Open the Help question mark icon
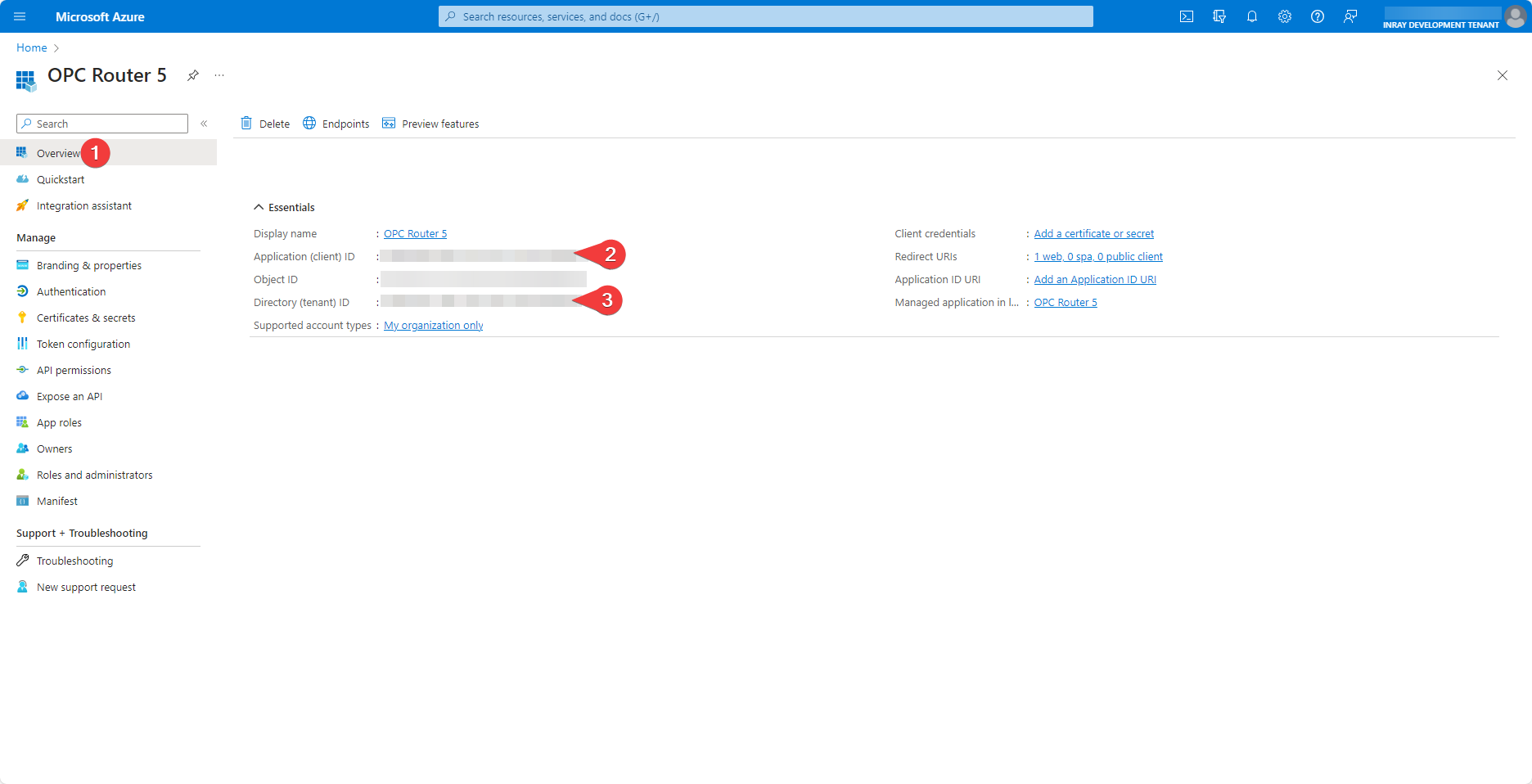 pos(1317,16)
